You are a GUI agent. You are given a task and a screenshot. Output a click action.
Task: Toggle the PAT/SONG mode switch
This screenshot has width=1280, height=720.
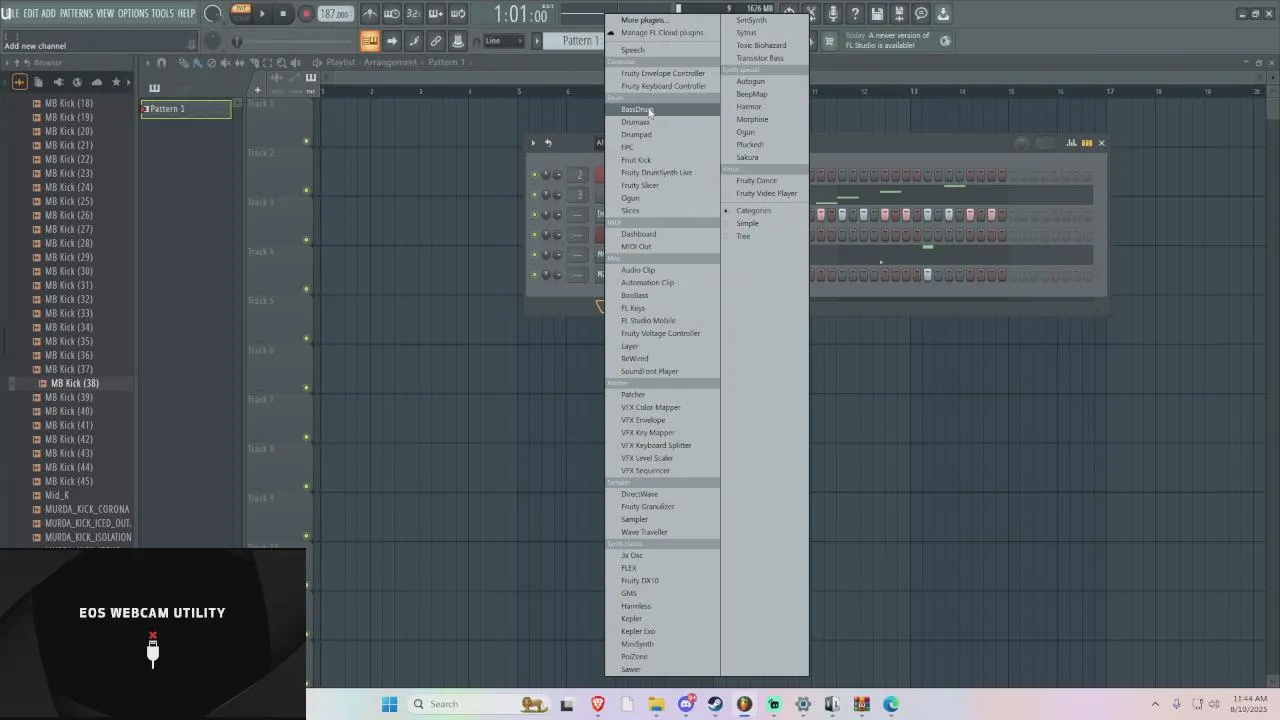click(241, 13)
